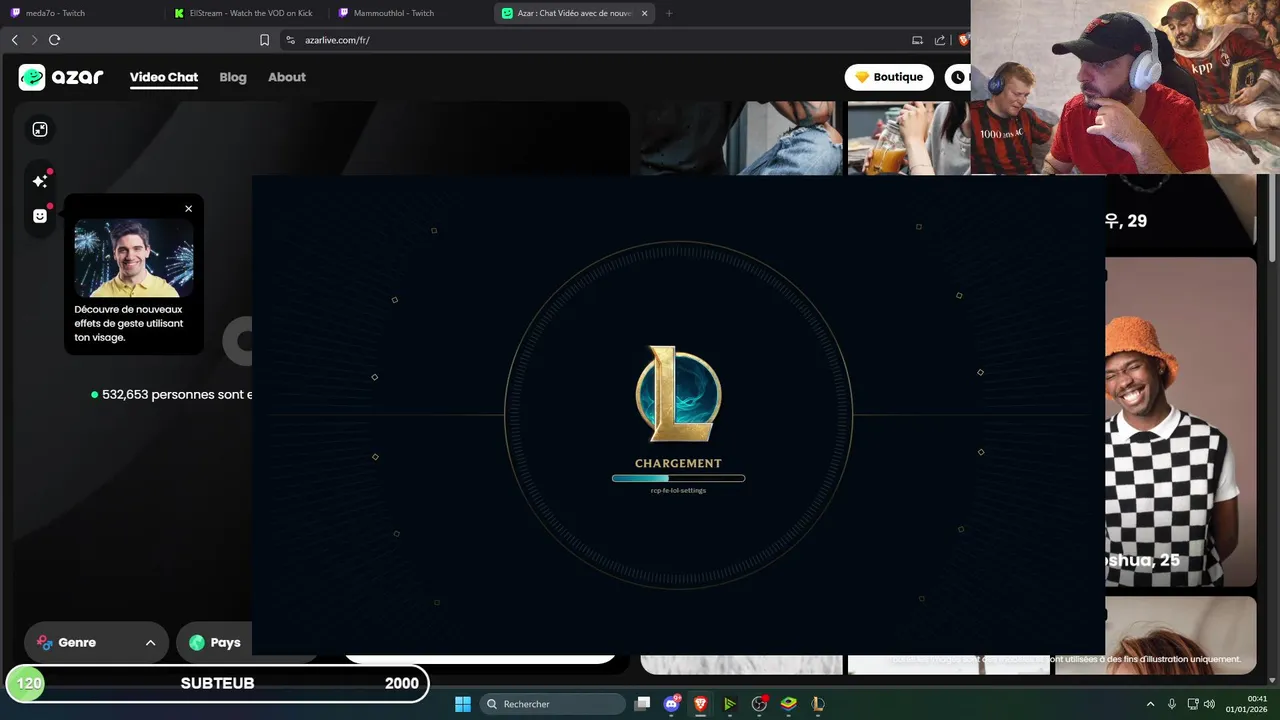Click the Rechercher taskbar search box
Viewport: 1280px width, 720px height.
click(553, 704)
